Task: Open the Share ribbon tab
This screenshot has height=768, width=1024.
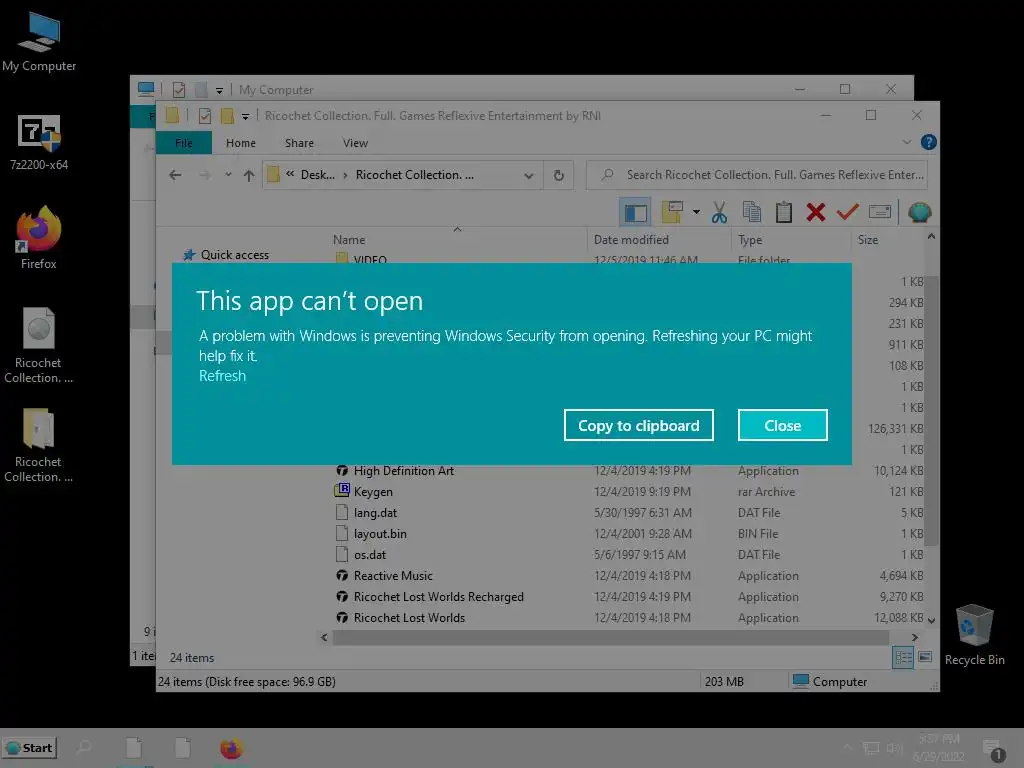Action: tap(299, 143)
